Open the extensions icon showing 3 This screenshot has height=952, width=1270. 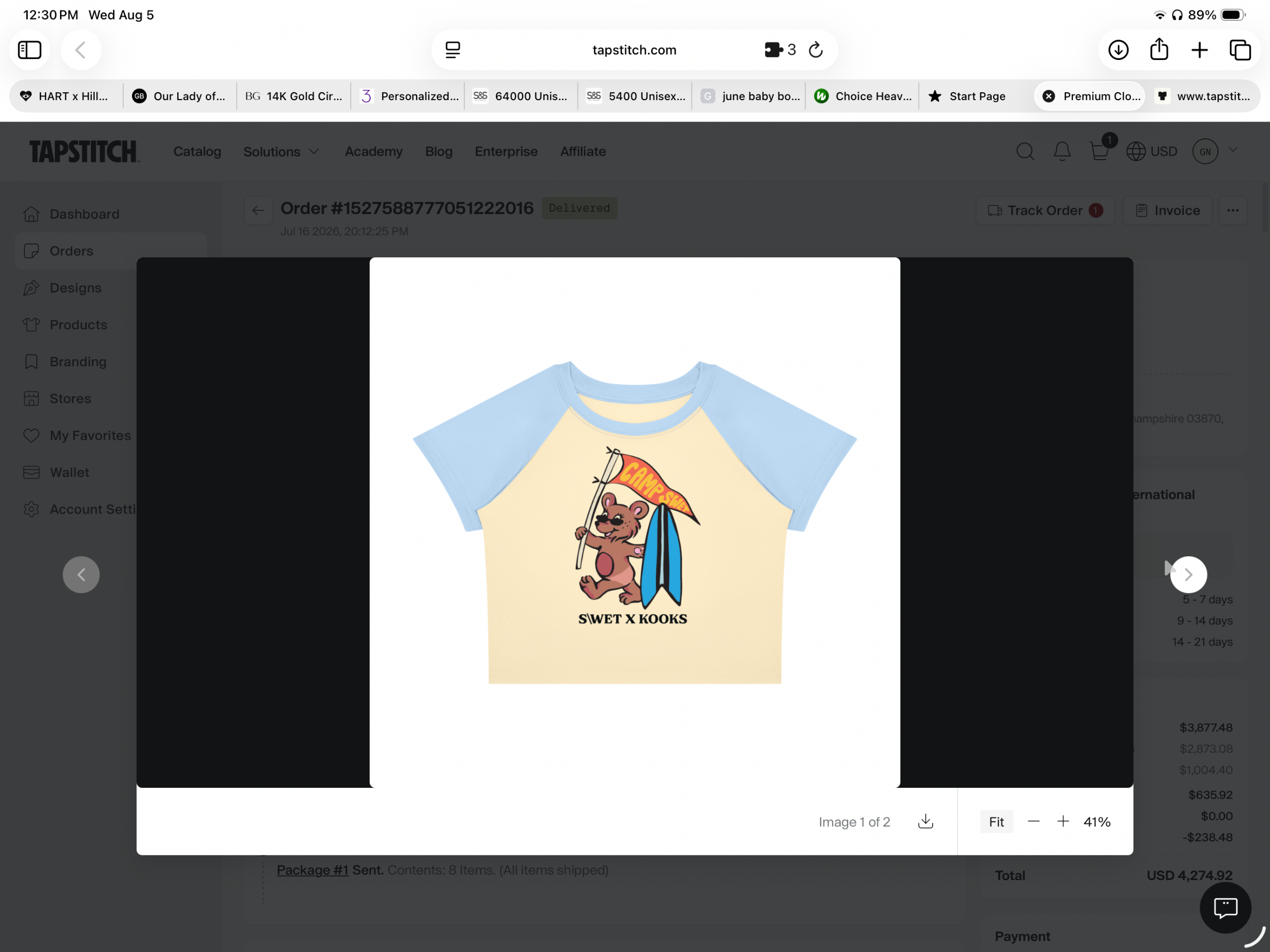tap(780, 50)
